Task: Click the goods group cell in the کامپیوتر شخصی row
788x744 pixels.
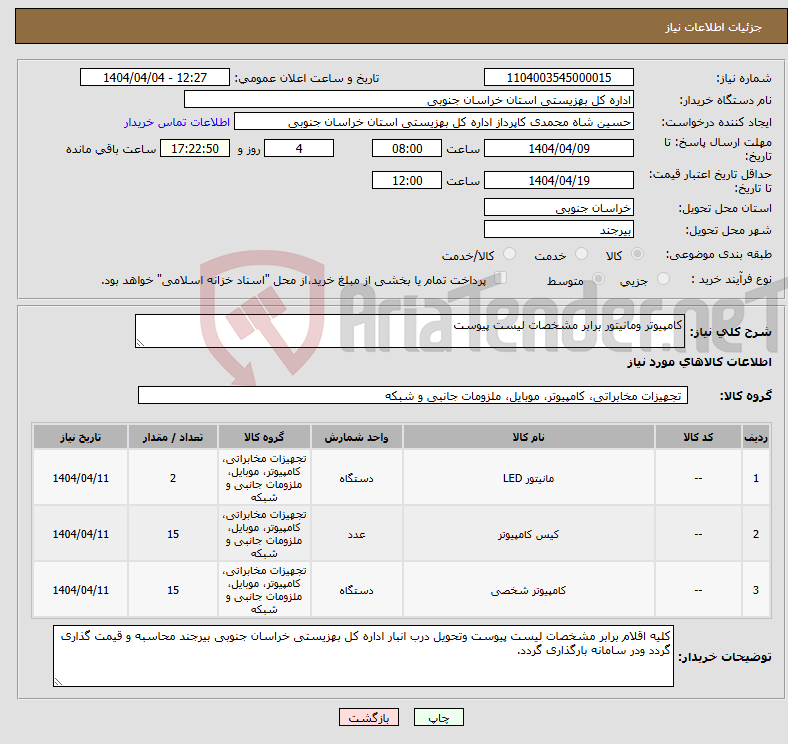Action: (264, 590)
